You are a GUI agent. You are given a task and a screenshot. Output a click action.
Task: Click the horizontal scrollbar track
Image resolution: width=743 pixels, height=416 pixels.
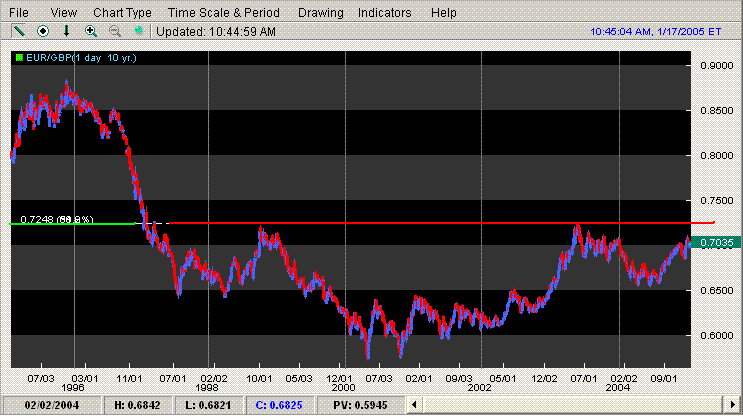573,405
